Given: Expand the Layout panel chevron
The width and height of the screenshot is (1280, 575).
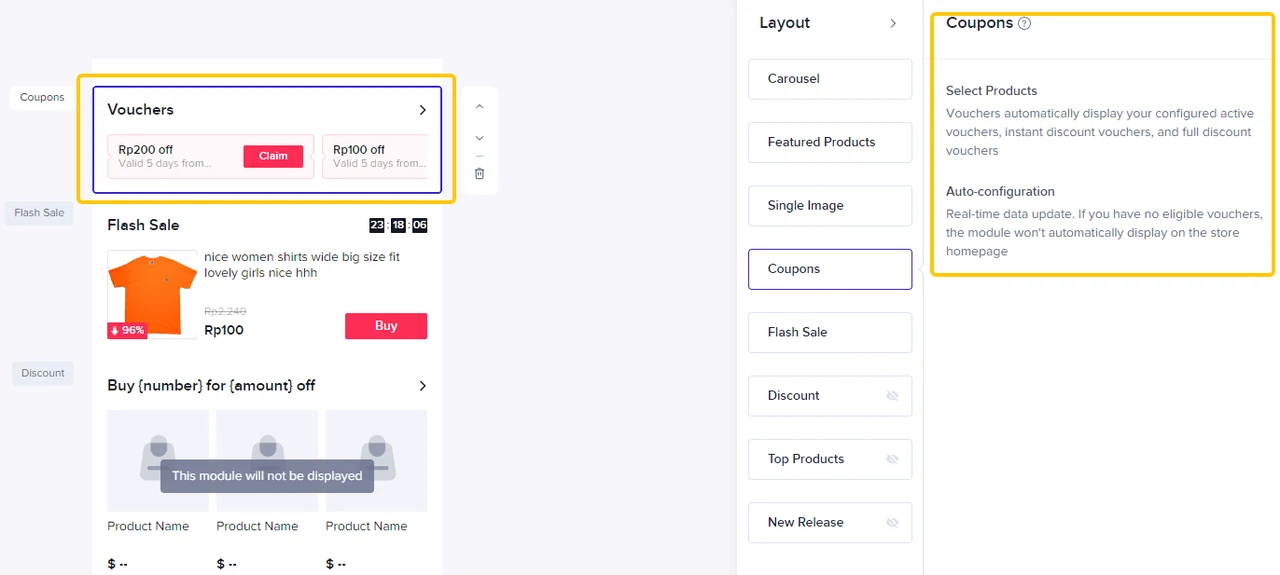Looking at the screenshot, I should point(893,23).
